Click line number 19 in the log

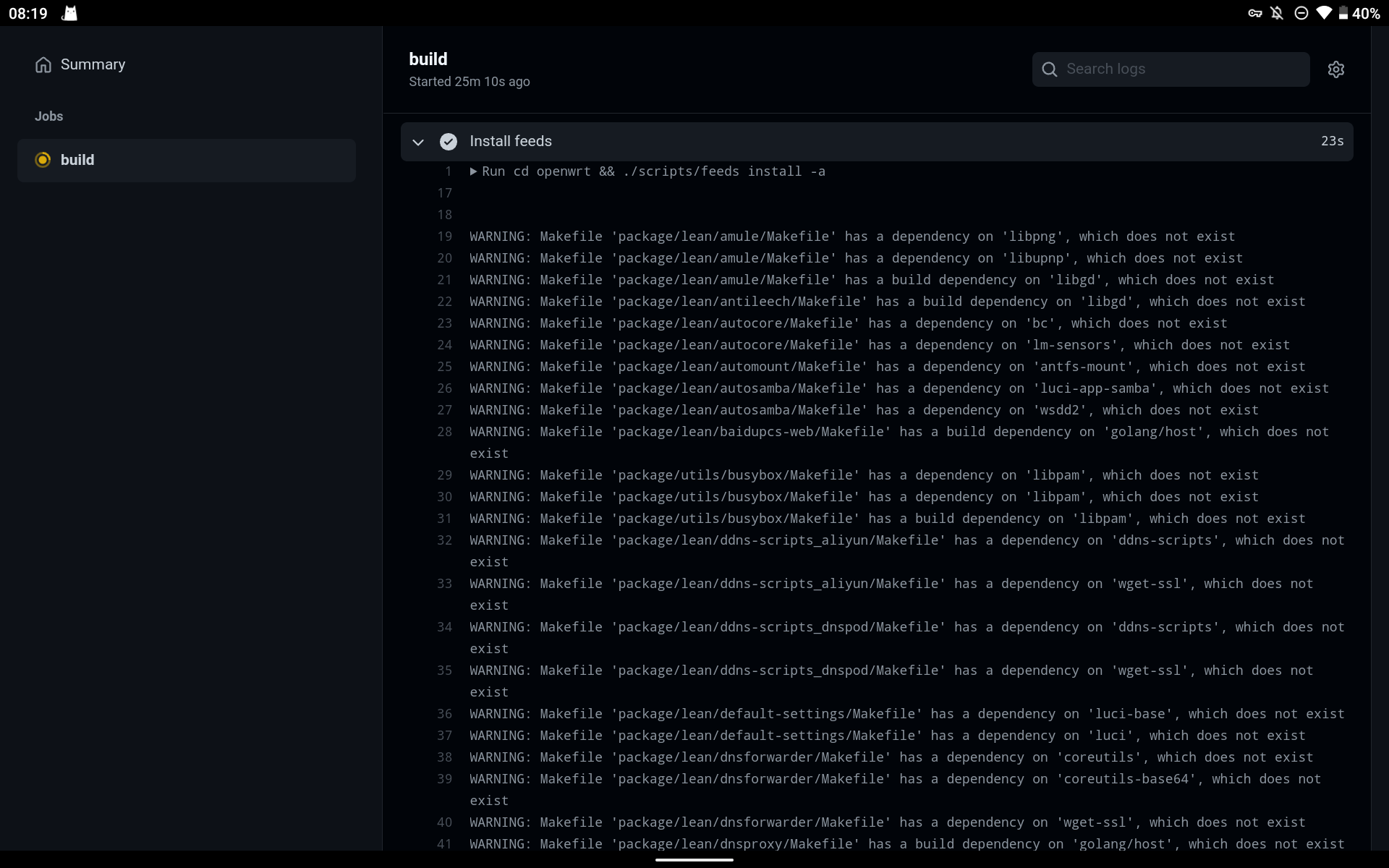coord(445,237)
